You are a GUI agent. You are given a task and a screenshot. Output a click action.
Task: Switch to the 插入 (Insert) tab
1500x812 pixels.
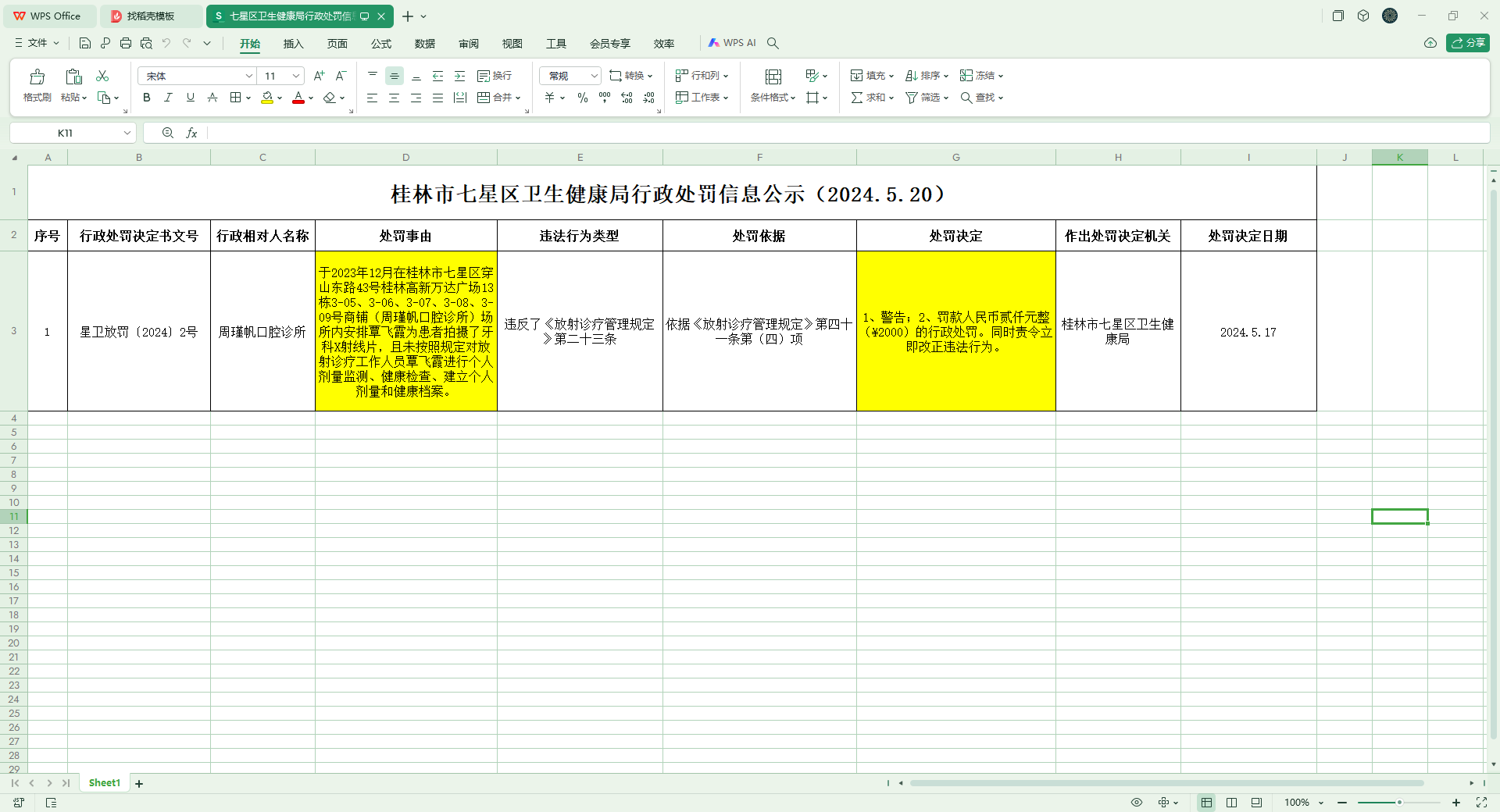tap(293, 44)
